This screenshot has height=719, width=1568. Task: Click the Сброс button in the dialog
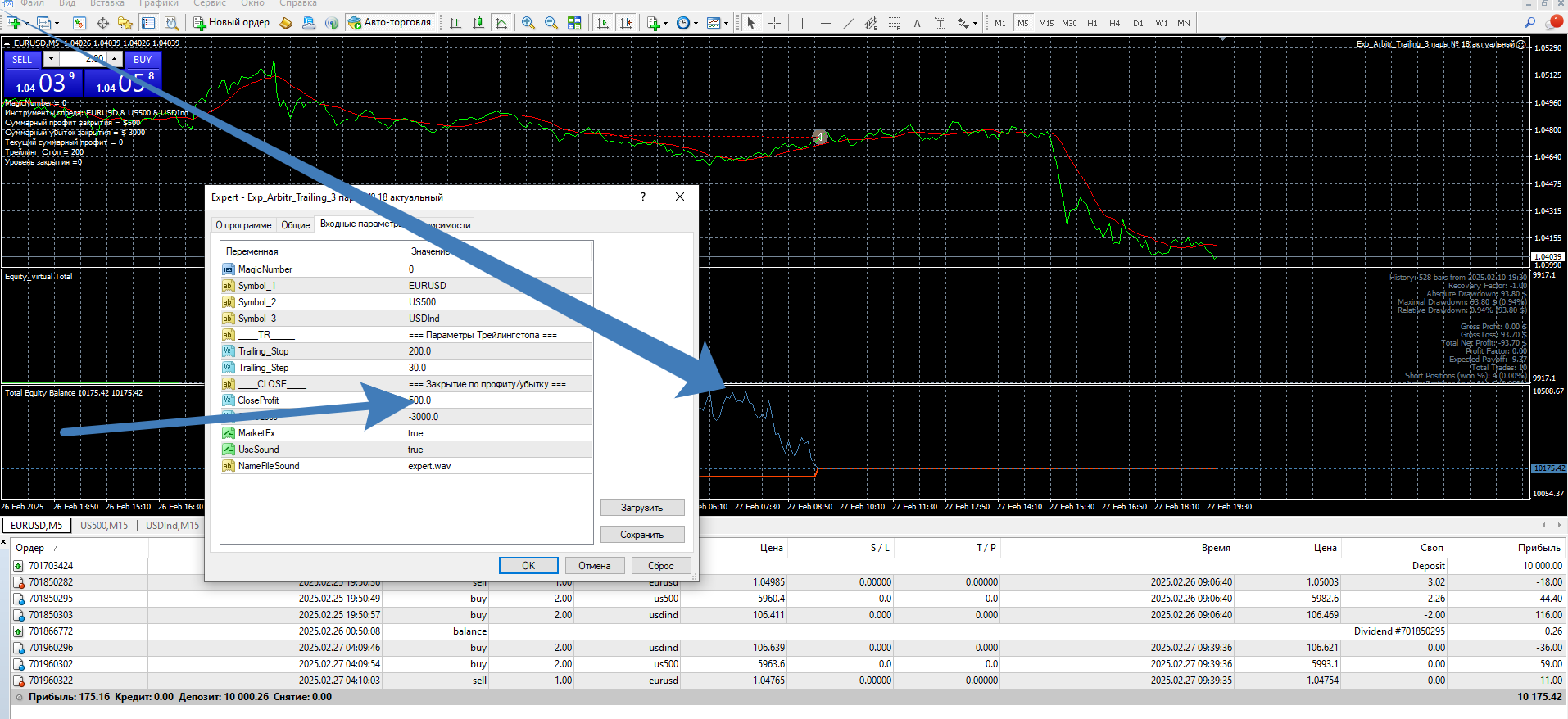point(660,566)
